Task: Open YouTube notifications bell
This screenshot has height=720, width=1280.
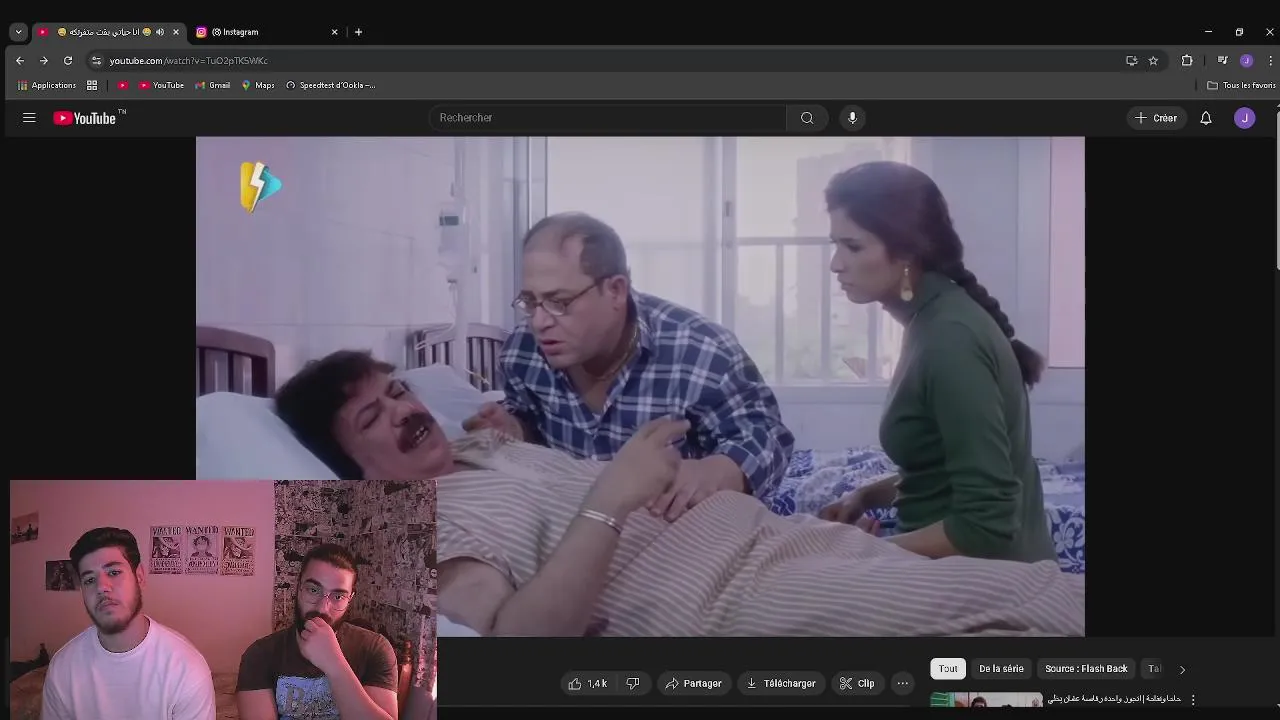Action: click(1206, 118)
